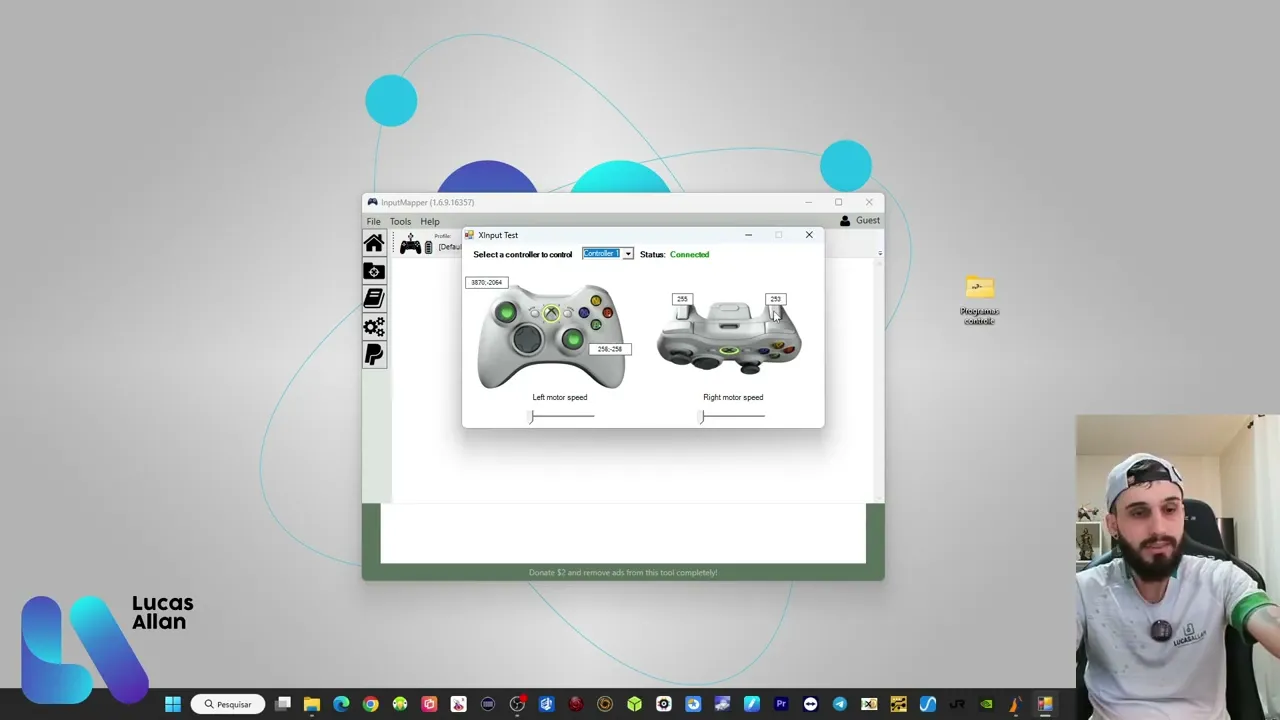Launch Microsoft Edge from the taskbar
1280x720 pixels.
tap(341, 704)
